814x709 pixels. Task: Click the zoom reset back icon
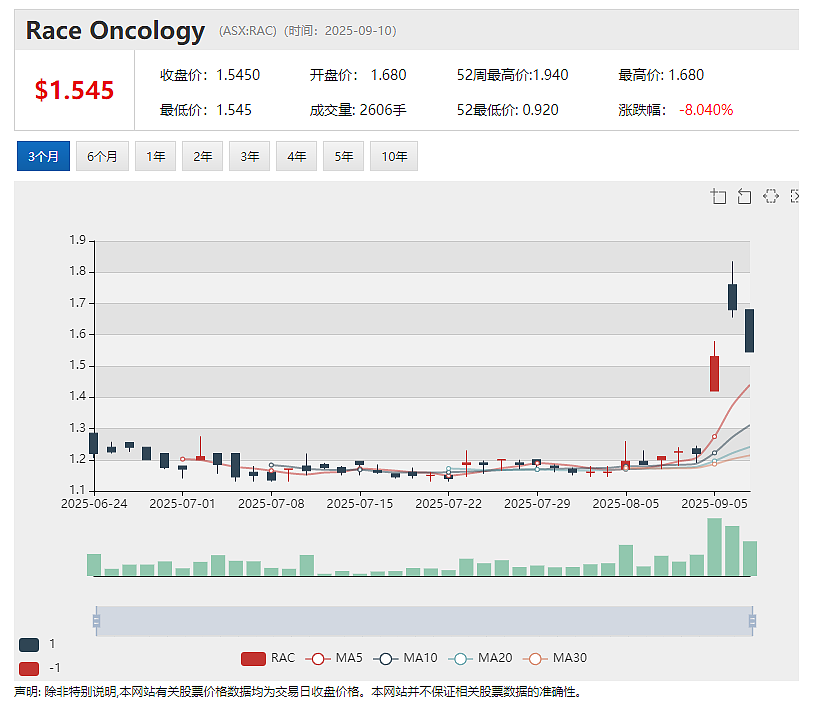[744, 196]
